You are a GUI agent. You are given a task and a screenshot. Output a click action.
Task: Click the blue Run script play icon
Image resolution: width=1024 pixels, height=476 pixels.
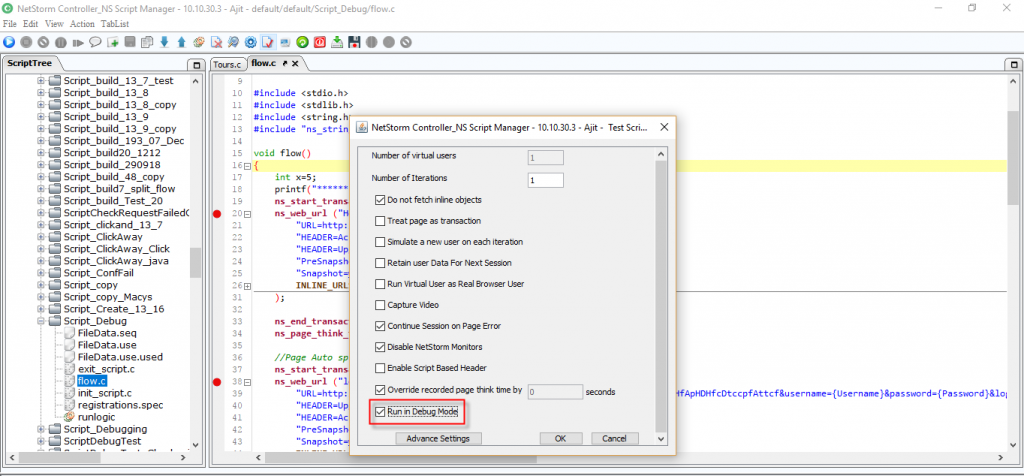click(9, 42)
